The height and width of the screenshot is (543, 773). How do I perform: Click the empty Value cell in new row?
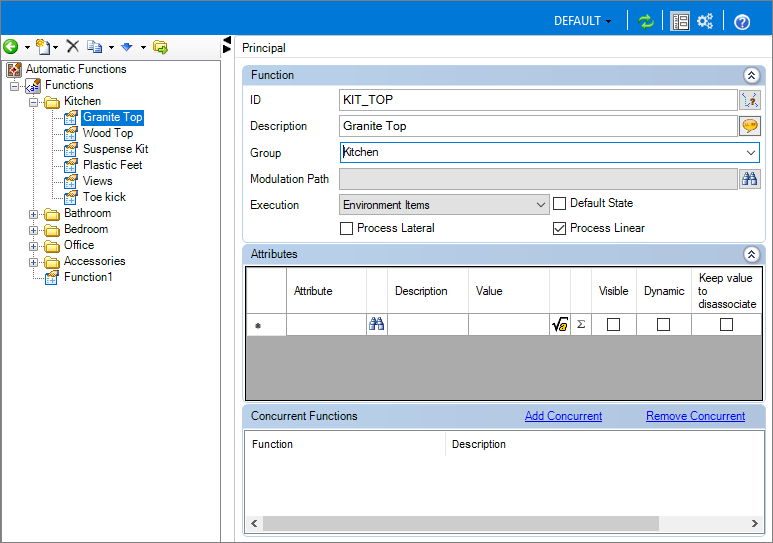[509, 325]
